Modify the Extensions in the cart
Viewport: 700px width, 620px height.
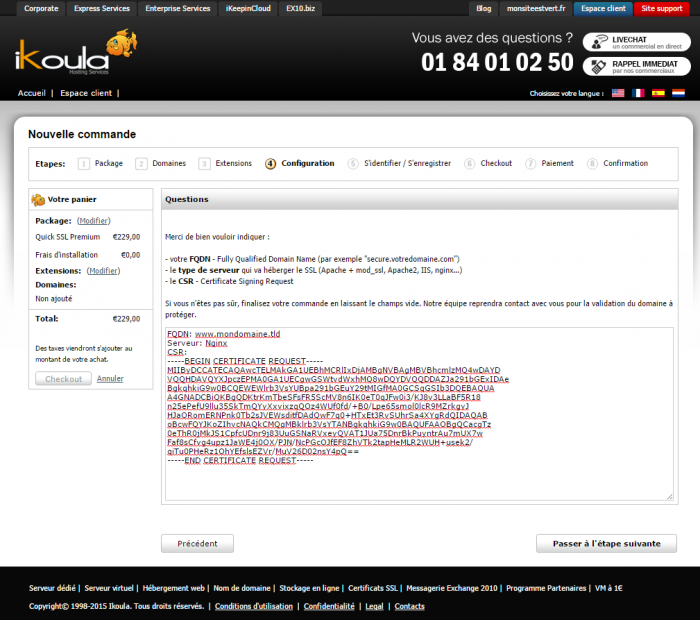[103, 270]
